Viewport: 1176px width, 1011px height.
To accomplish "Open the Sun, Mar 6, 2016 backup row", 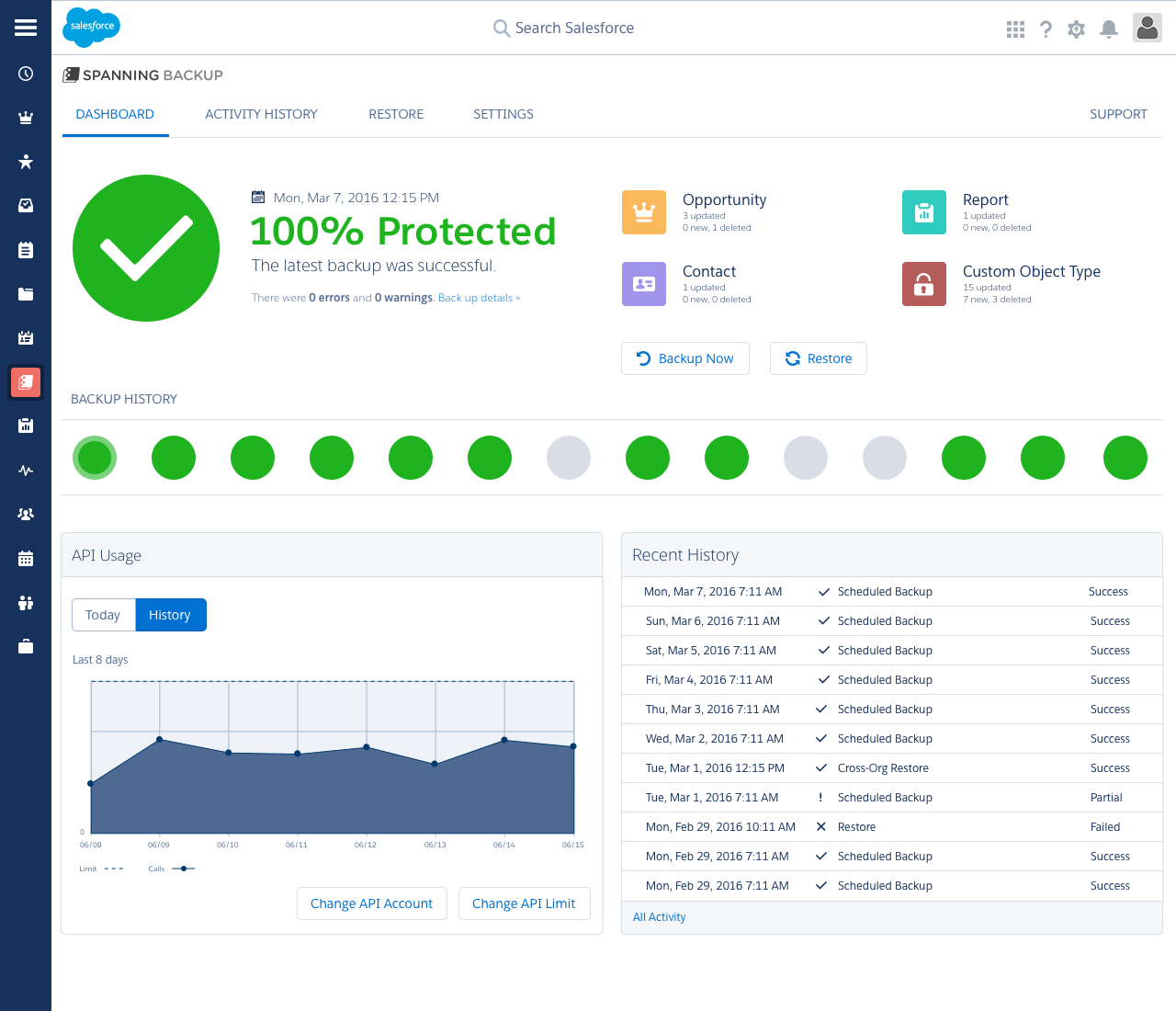I will coord(892,621).
